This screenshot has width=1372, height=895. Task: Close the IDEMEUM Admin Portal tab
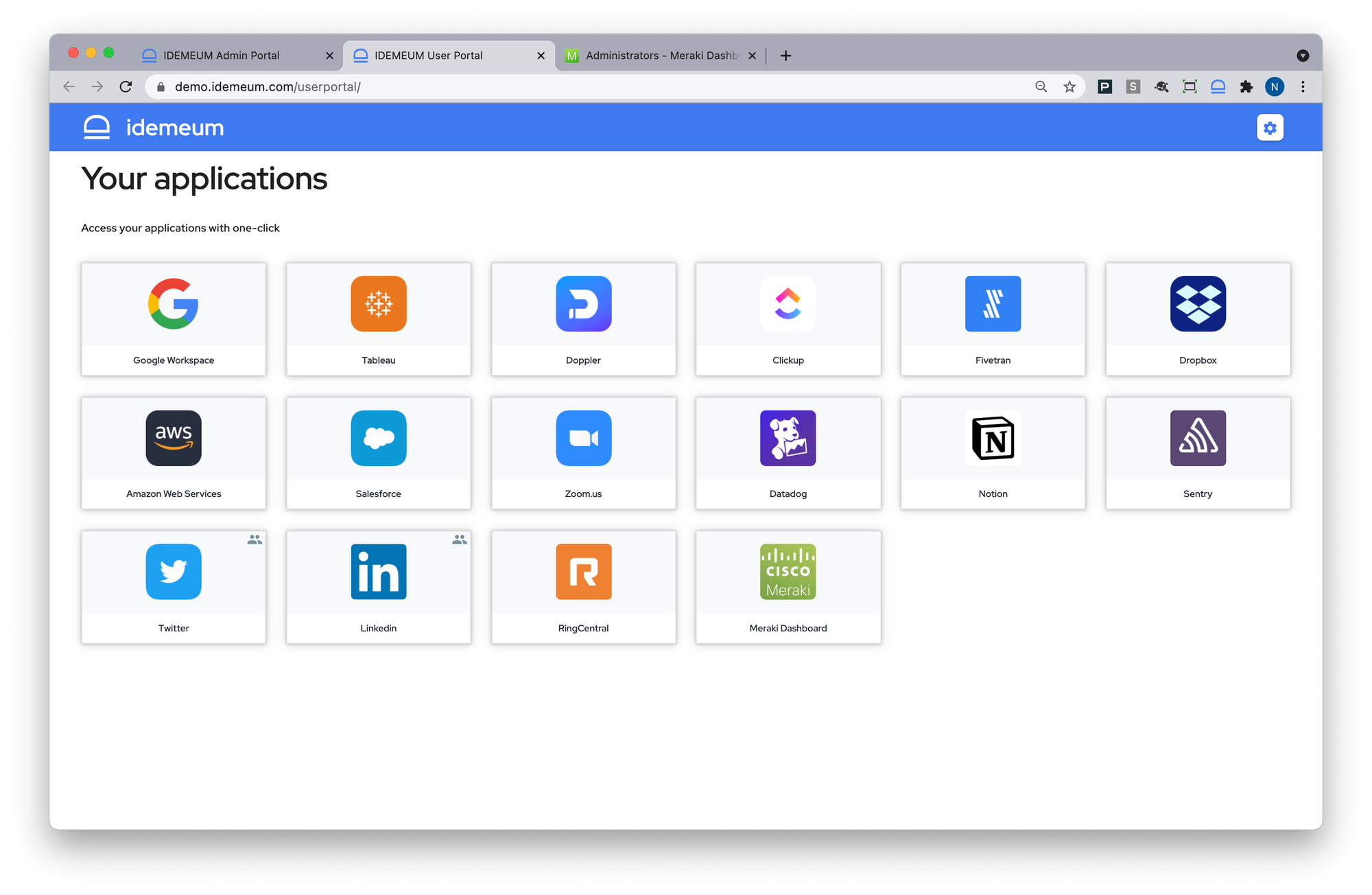pos(329,56)
